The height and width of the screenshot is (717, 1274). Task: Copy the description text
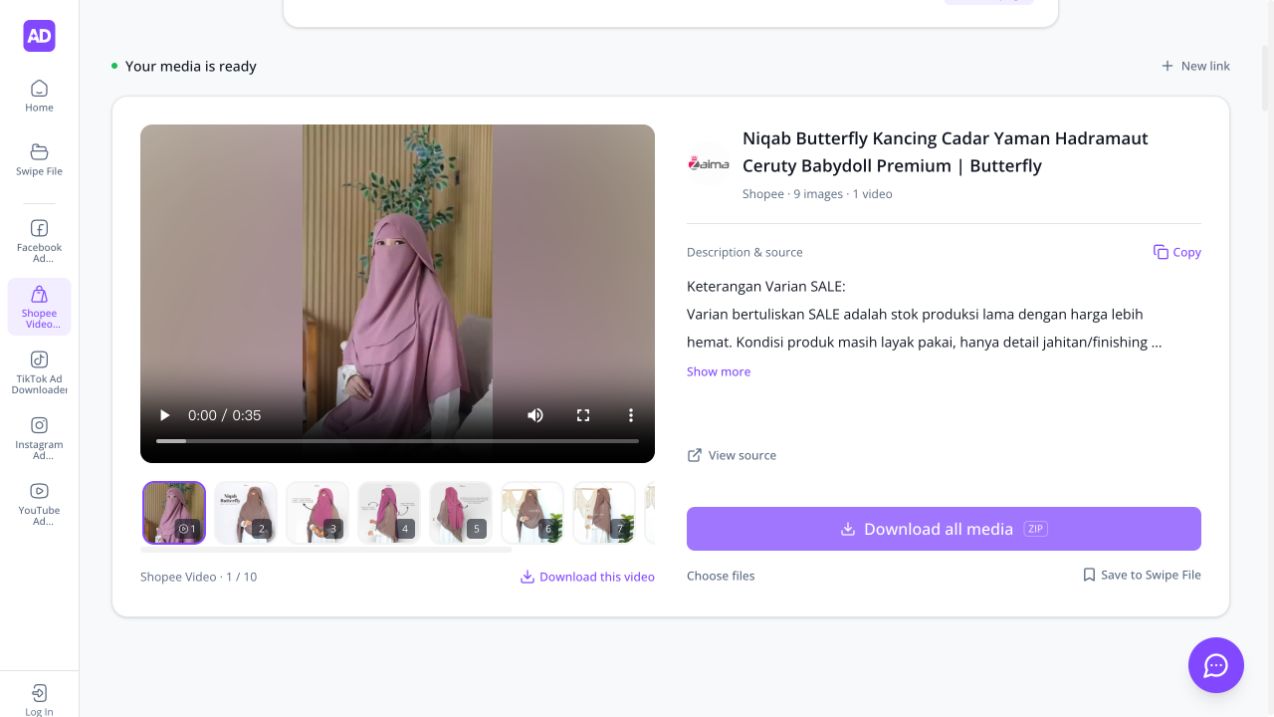(x=1177, y=252)
